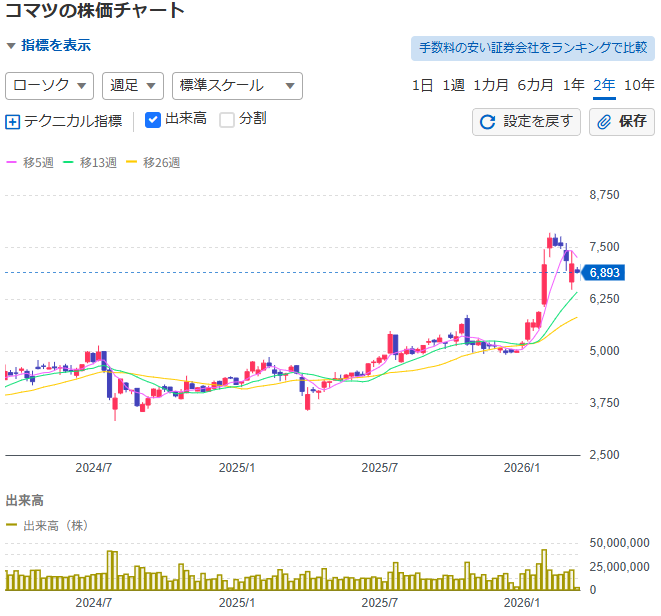The width and height of the screenshot is (661, 616).
Task: Click the 移5週 pink legend swatch
Action: coord(12,162)
